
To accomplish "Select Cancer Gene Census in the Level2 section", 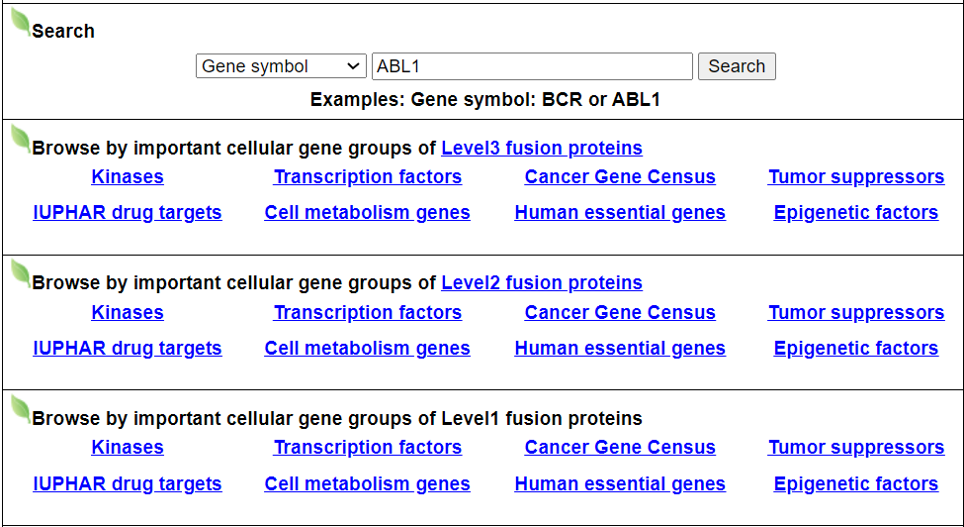I will click(x=619, y=313).
